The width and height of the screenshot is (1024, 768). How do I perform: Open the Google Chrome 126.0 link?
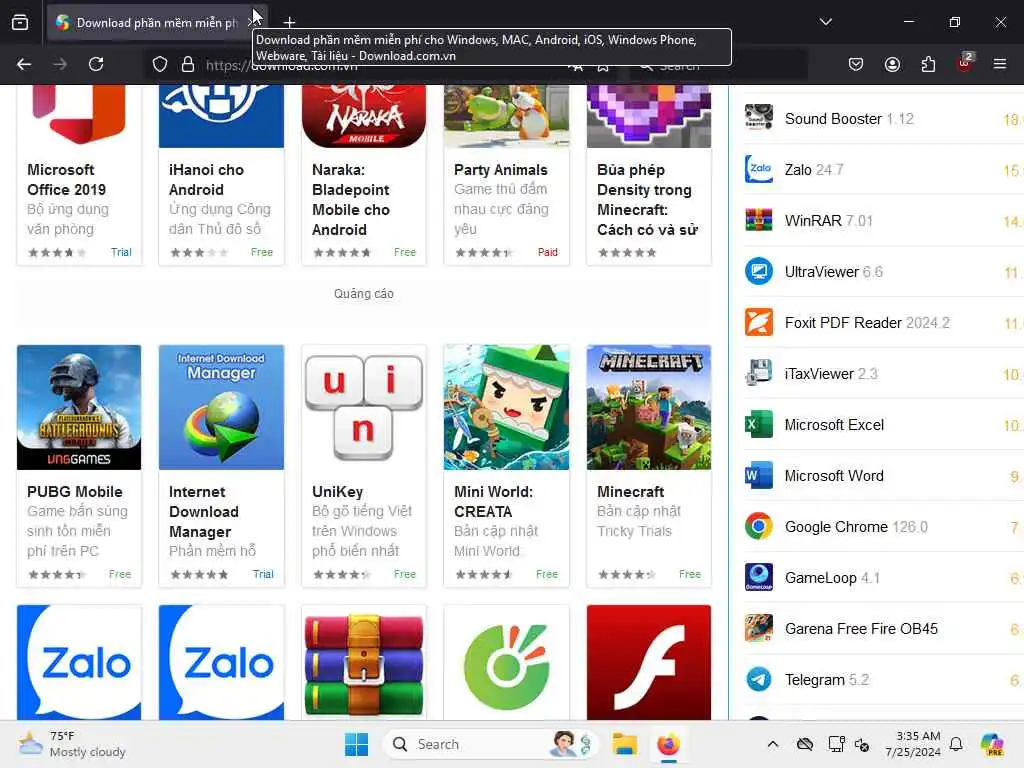[x=856, y=526]
